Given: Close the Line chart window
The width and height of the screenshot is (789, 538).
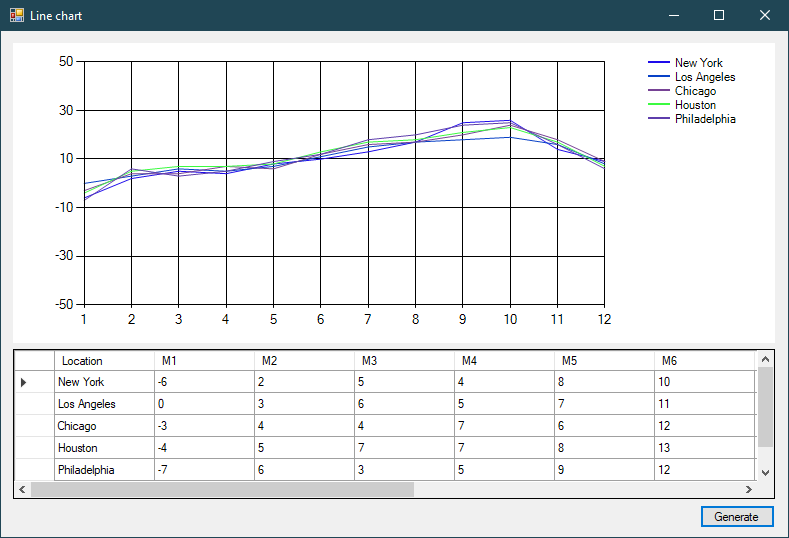Looking at the screenshot, I should (x=765, y=15).
